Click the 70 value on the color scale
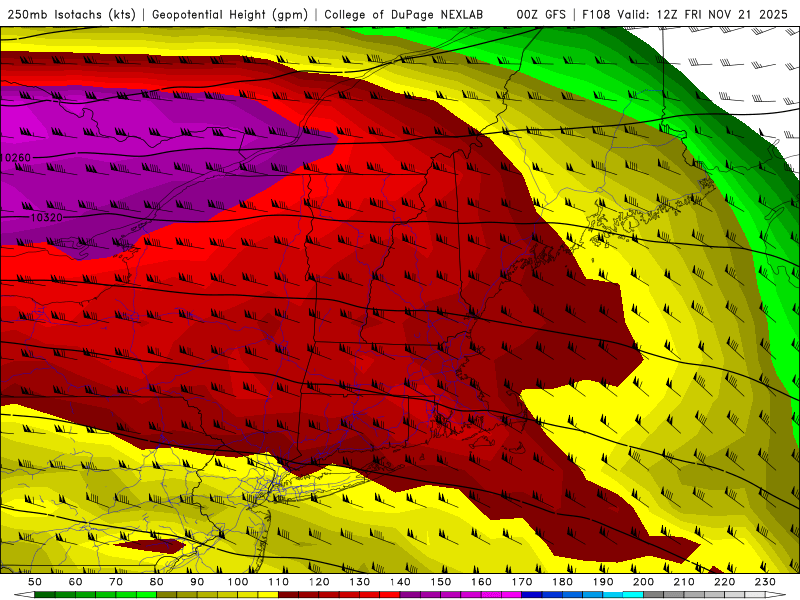 click(x=116, y=582)
